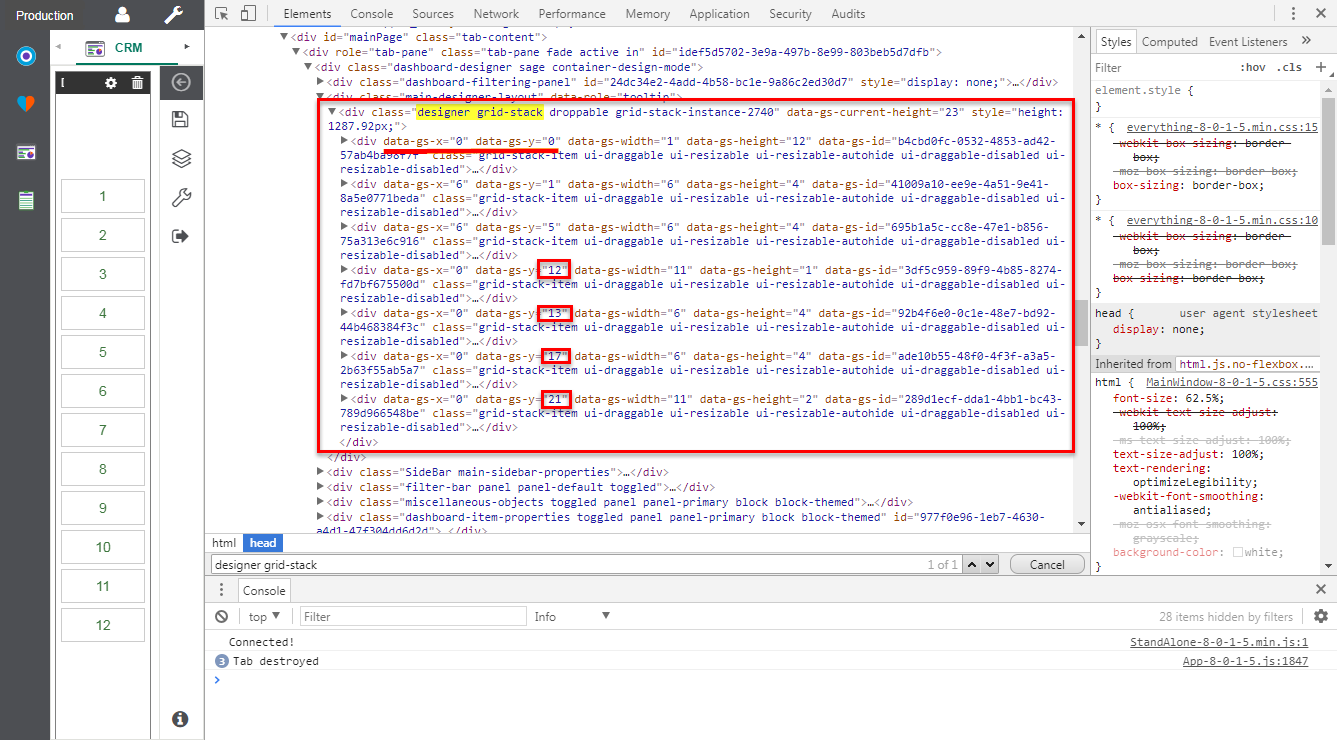
Task: Switch to the Network tab
Action: [x=496, y=14]
